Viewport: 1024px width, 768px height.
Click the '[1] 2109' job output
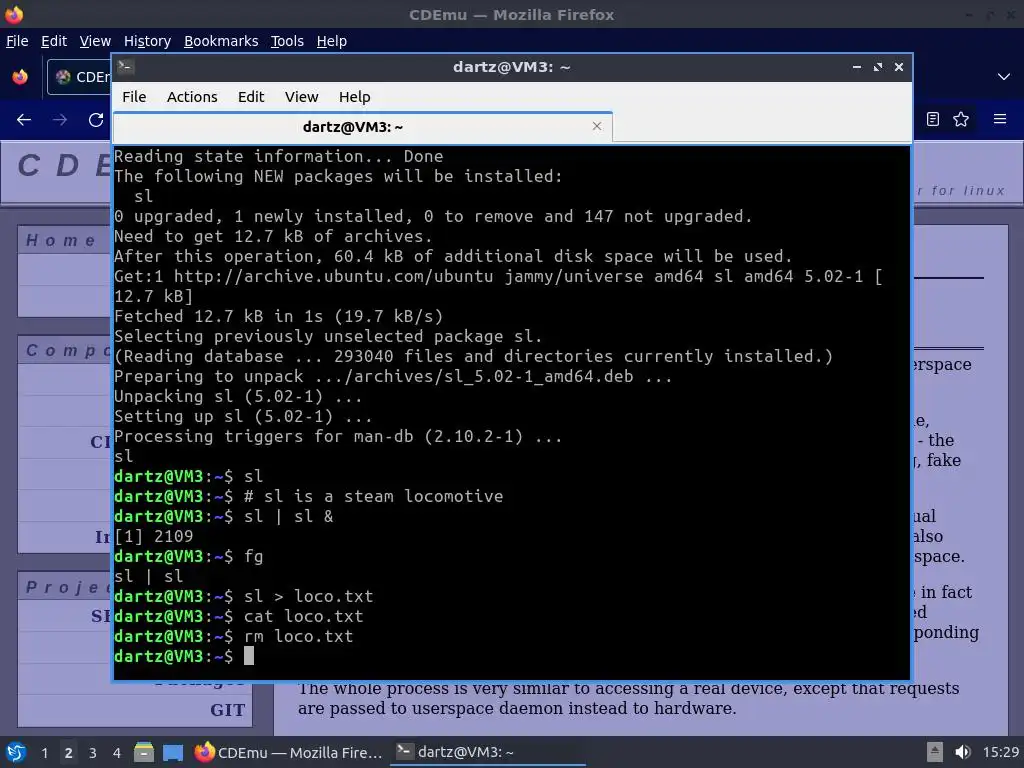(154, 536)
